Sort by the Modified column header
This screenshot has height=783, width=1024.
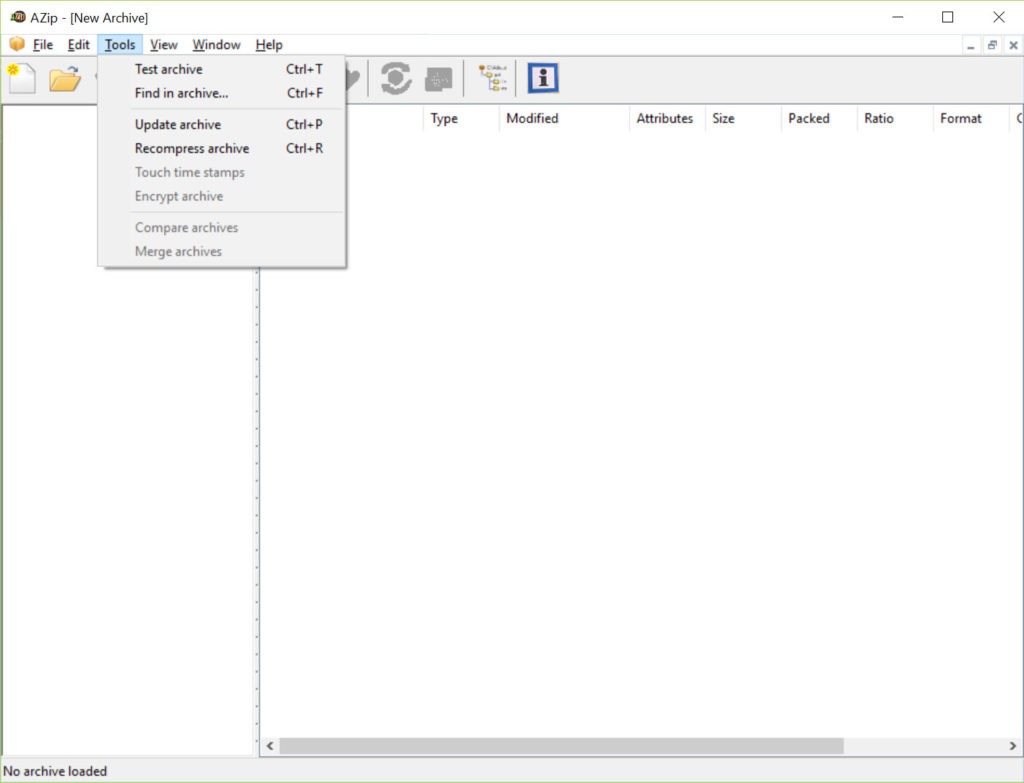pos(564,118)
